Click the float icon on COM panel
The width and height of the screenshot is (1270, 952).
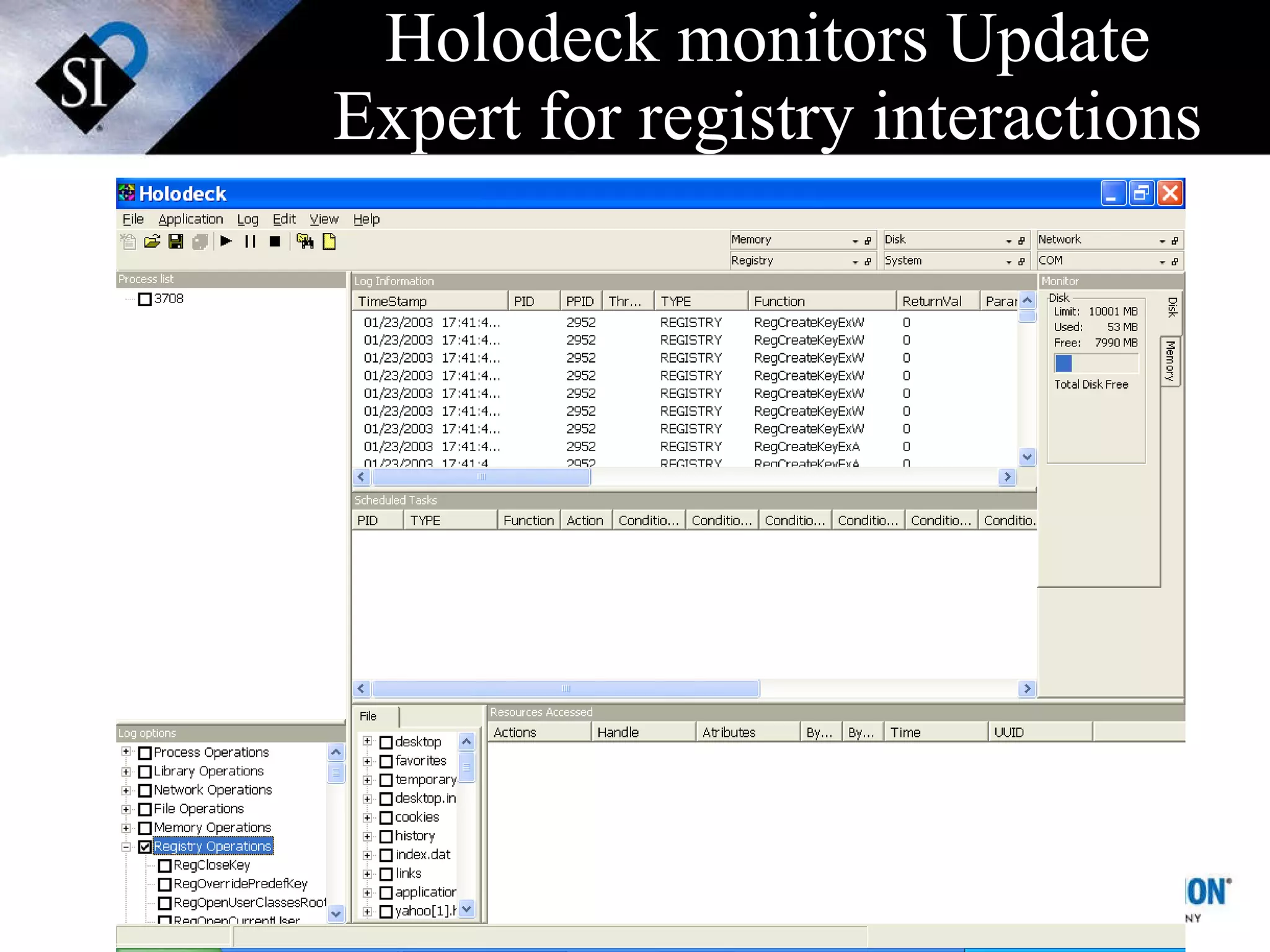point(1175,262)
